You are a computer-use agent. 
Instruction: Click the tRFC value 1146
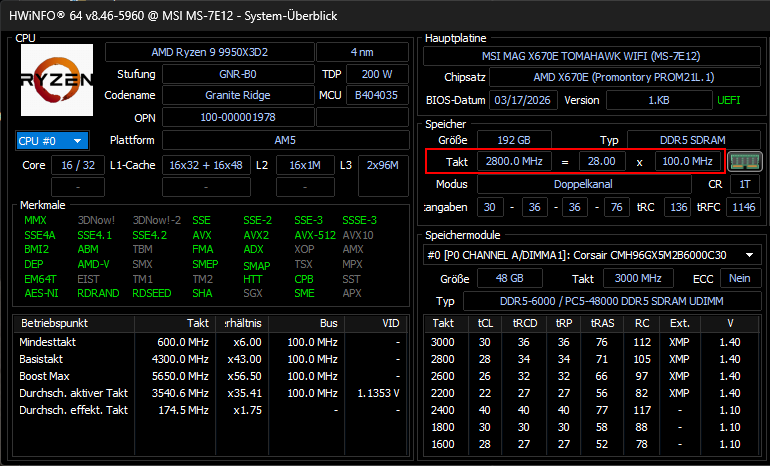click(743, 207)
